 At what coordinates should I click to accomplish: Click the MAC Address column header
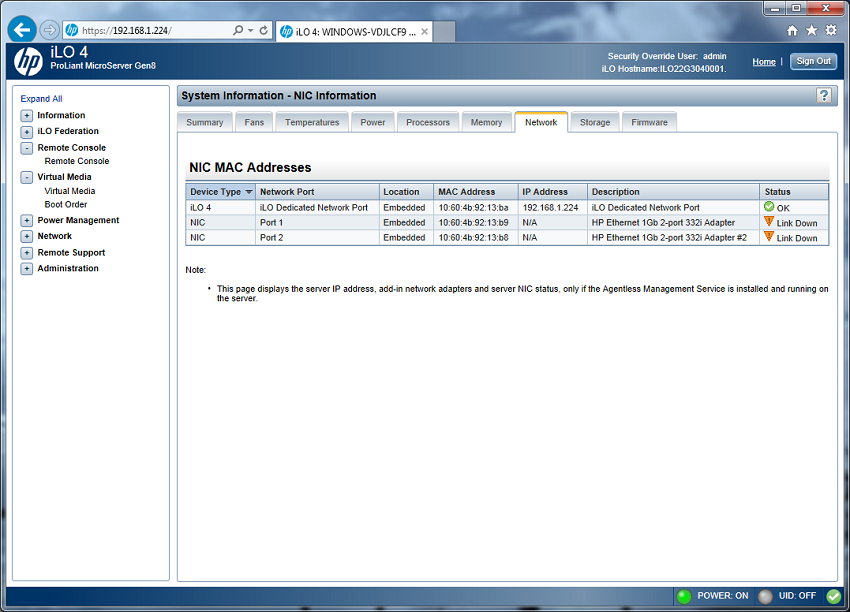tap(475, 192)
